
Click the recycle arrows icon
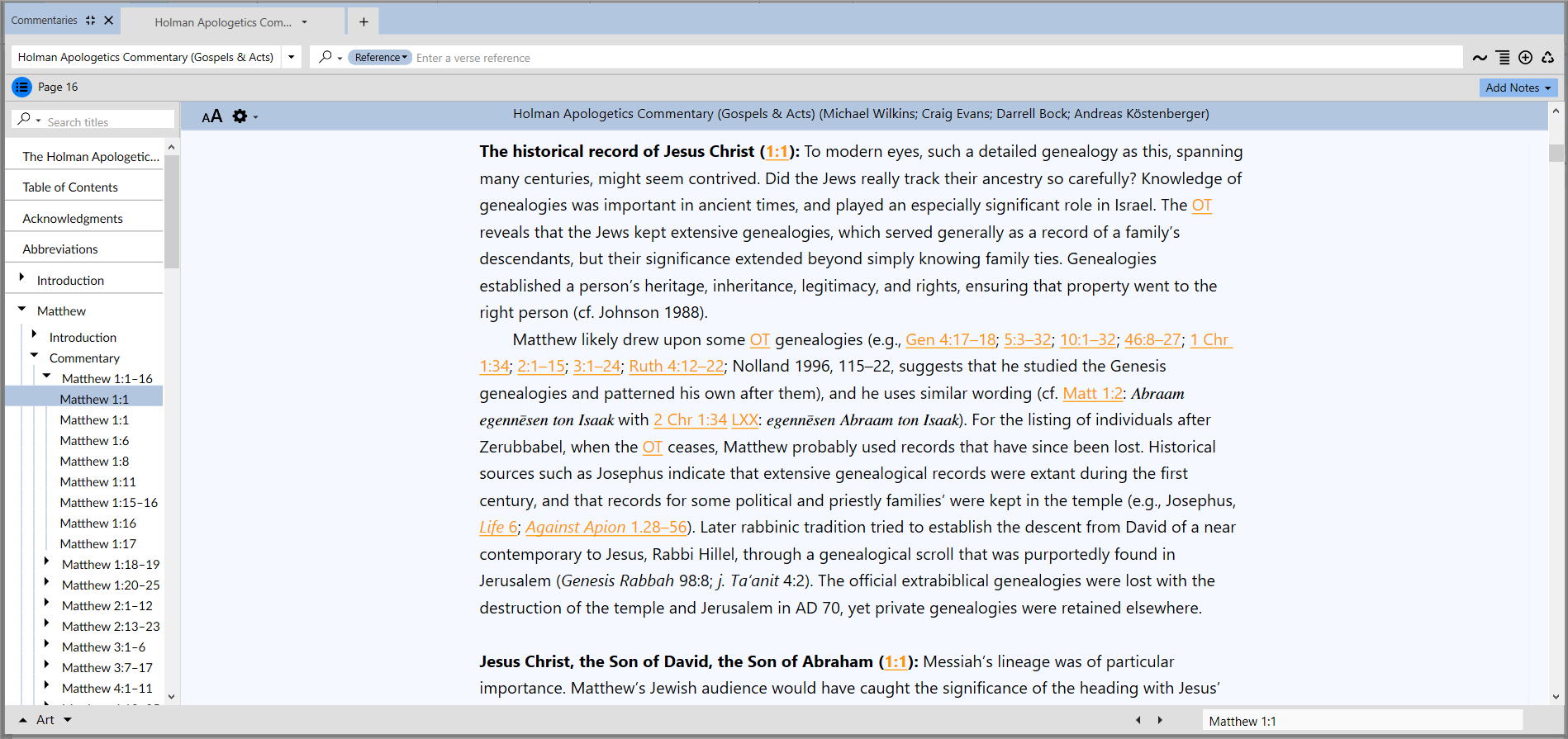coord(1547,58)
